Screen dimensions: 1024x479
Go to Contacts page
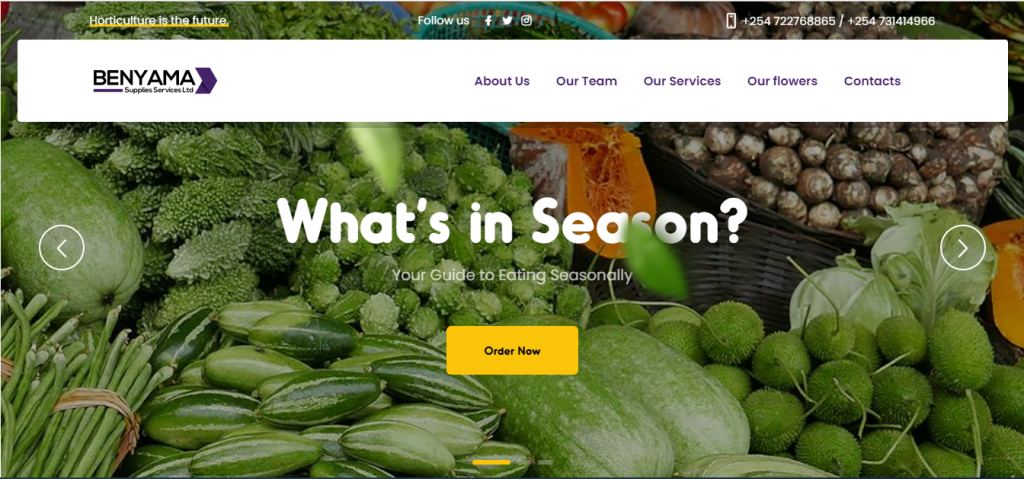tap(872, 81)
